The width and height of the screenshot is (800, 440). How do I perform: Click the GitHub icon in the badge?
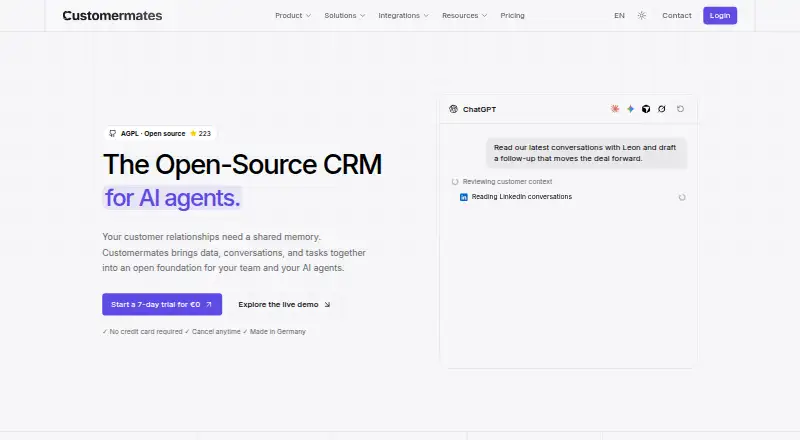(113, 133)
